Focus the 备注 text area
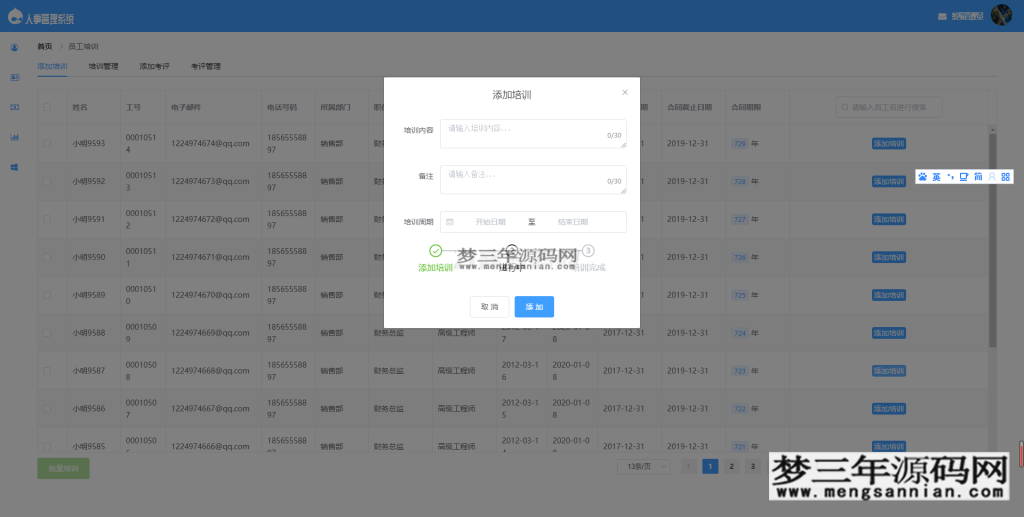The height and width of the screenshot is (517, 1024). tap(533, 180)
